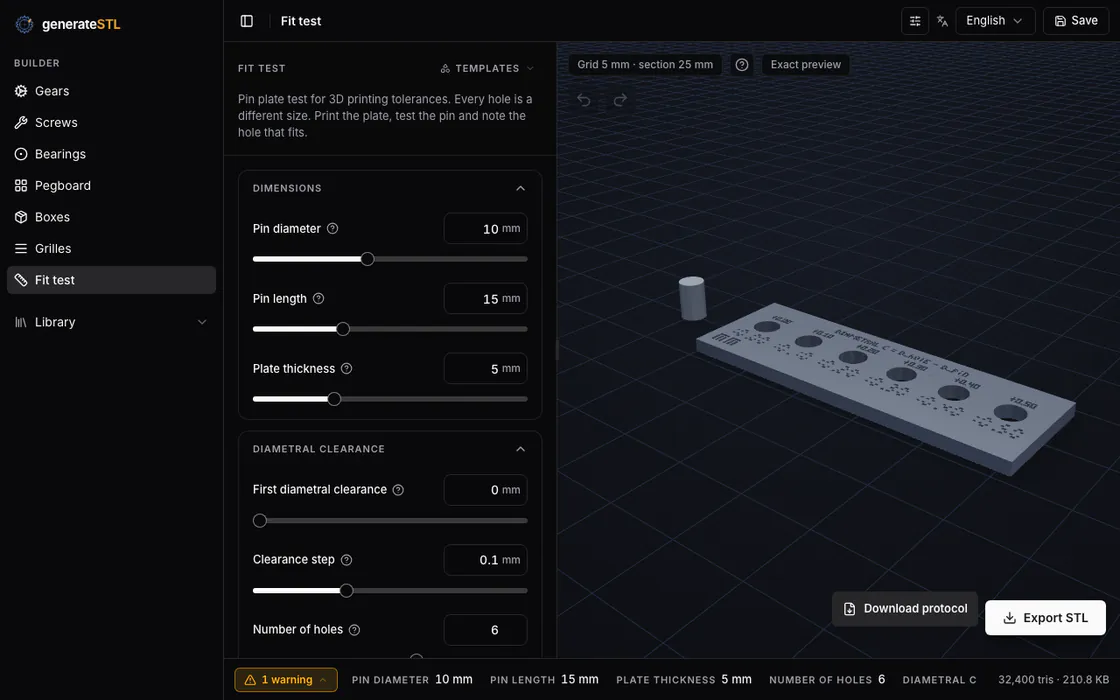Viewport: 1120px width, 700px height.
Task: Open Boxes builder in sidebar
Action: (x=111, y=217)
